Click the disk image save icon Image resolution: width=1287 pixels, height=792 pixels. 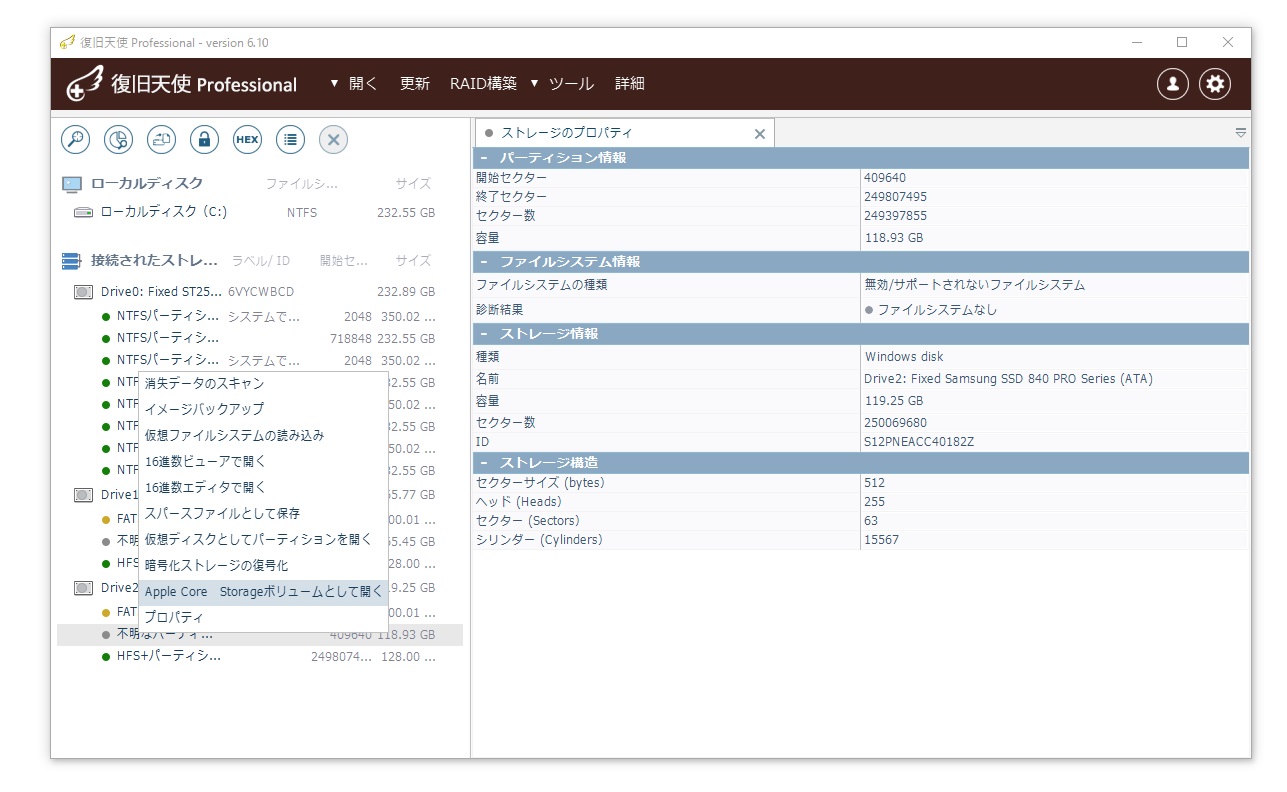162,139
